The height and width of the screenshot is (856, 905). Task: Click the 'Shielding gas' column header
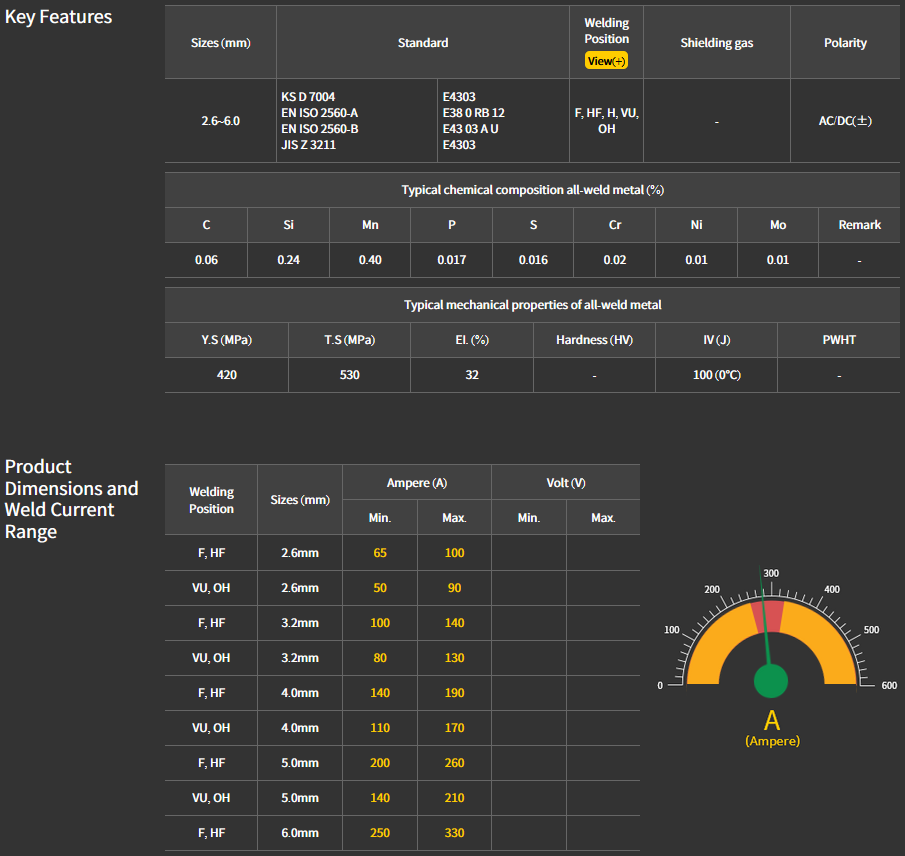(x=716, y=43)
